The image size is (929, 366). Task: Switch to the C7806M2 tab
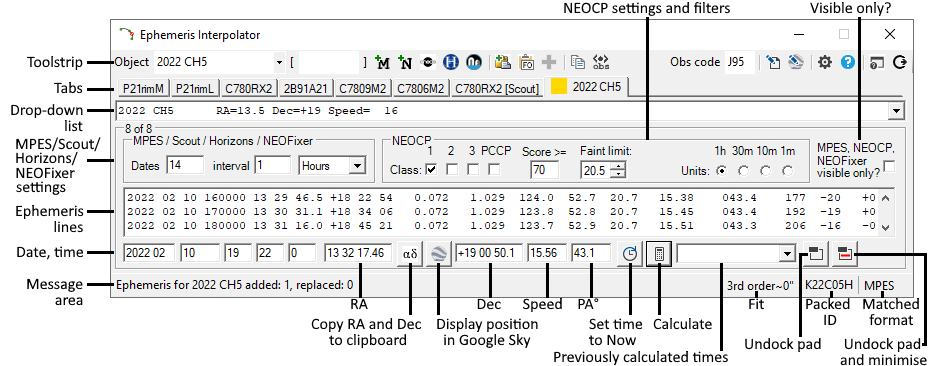click(421, 89)
